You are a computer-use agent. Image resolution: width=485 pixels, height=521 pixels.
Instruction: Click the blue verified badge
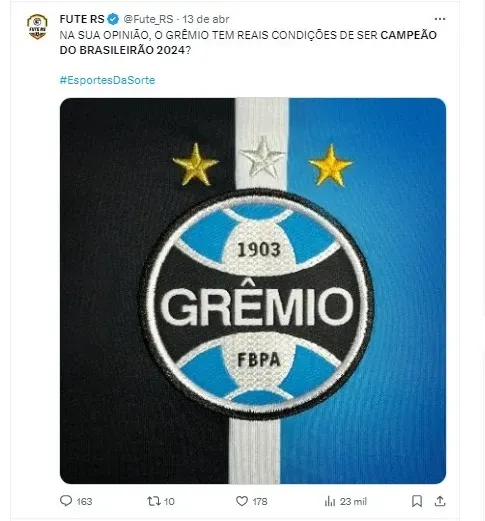click(x=114, y=19)
